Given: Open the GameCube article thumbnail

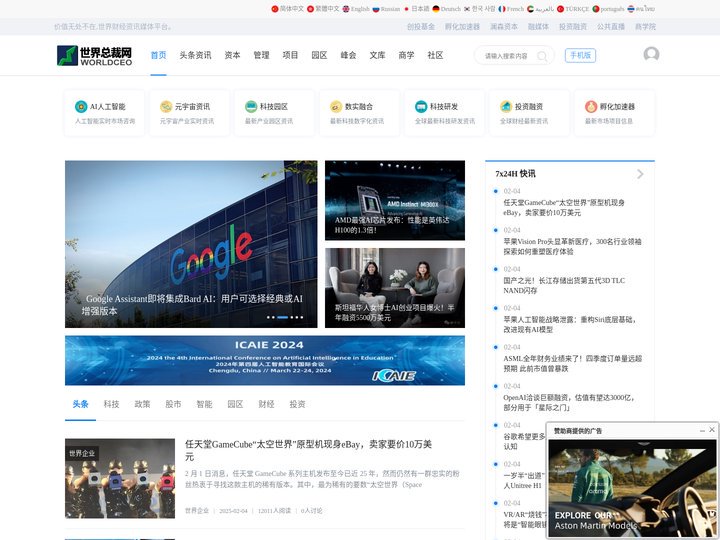Looking at the screenshot, I should tap(120, 478).
